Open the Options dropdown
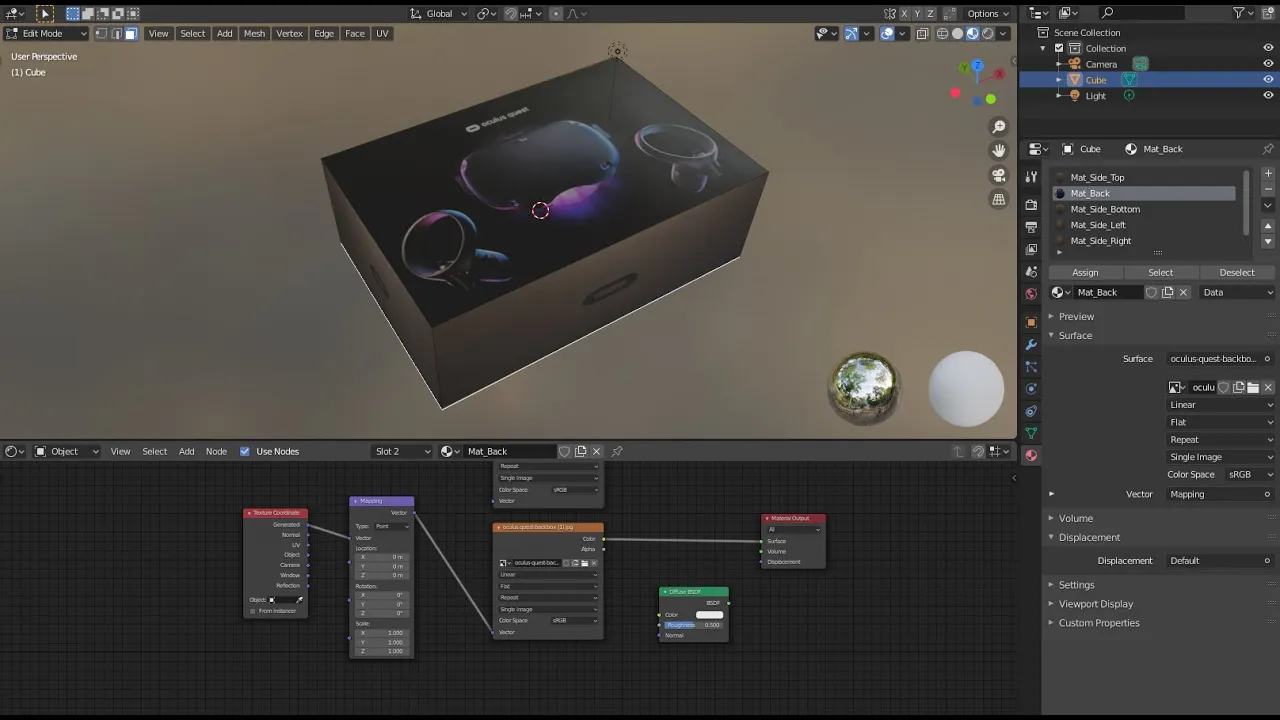Screen dimensions: 1280x720 pos(988,14)
